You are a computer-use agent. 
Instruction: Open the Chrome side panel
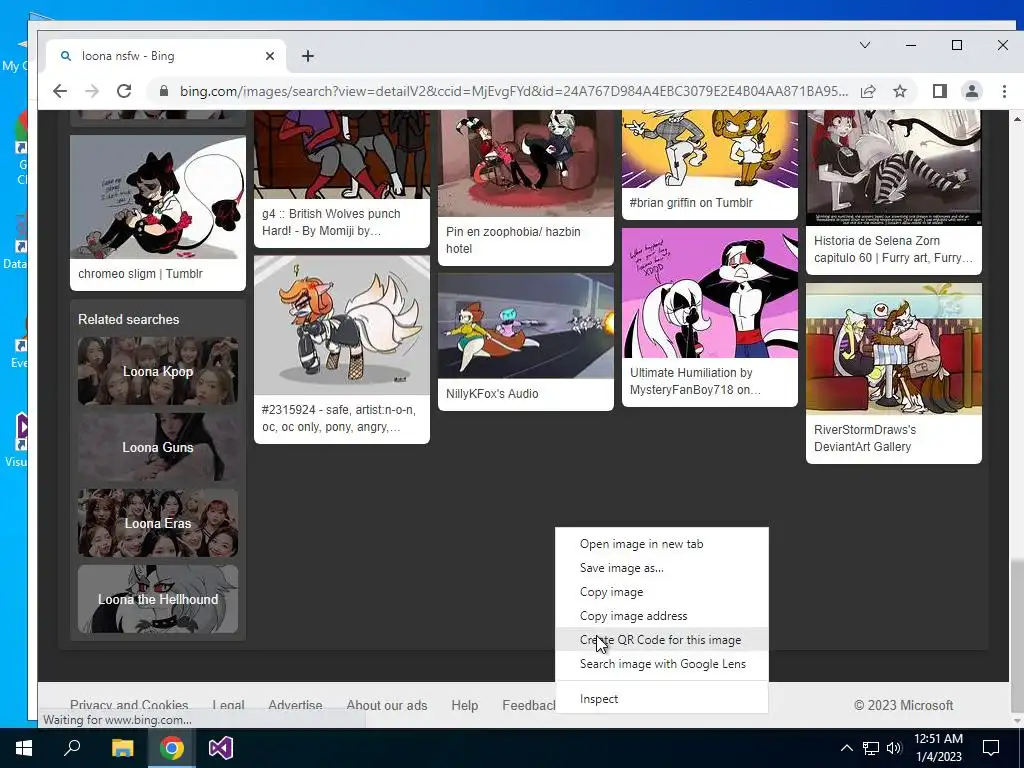pos(940,91)
